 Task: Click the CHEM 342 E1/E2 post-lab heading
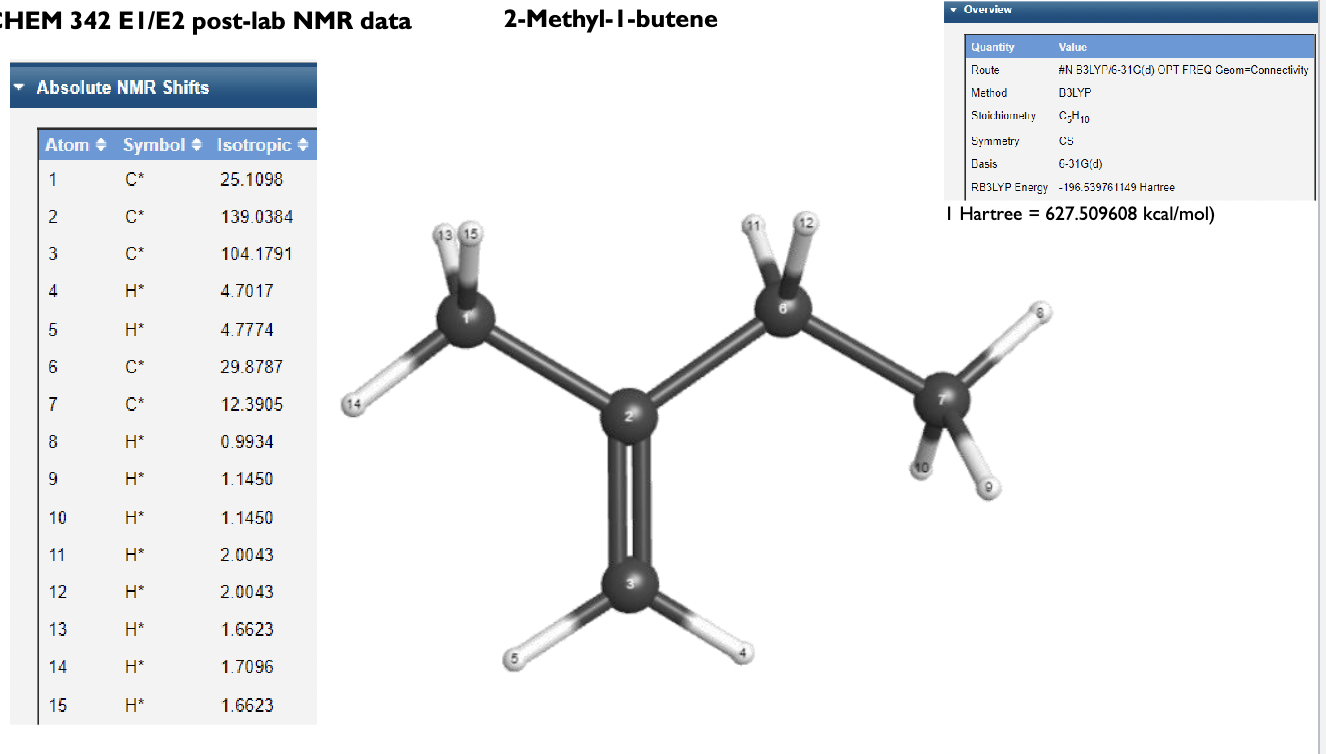click(205, 21)
